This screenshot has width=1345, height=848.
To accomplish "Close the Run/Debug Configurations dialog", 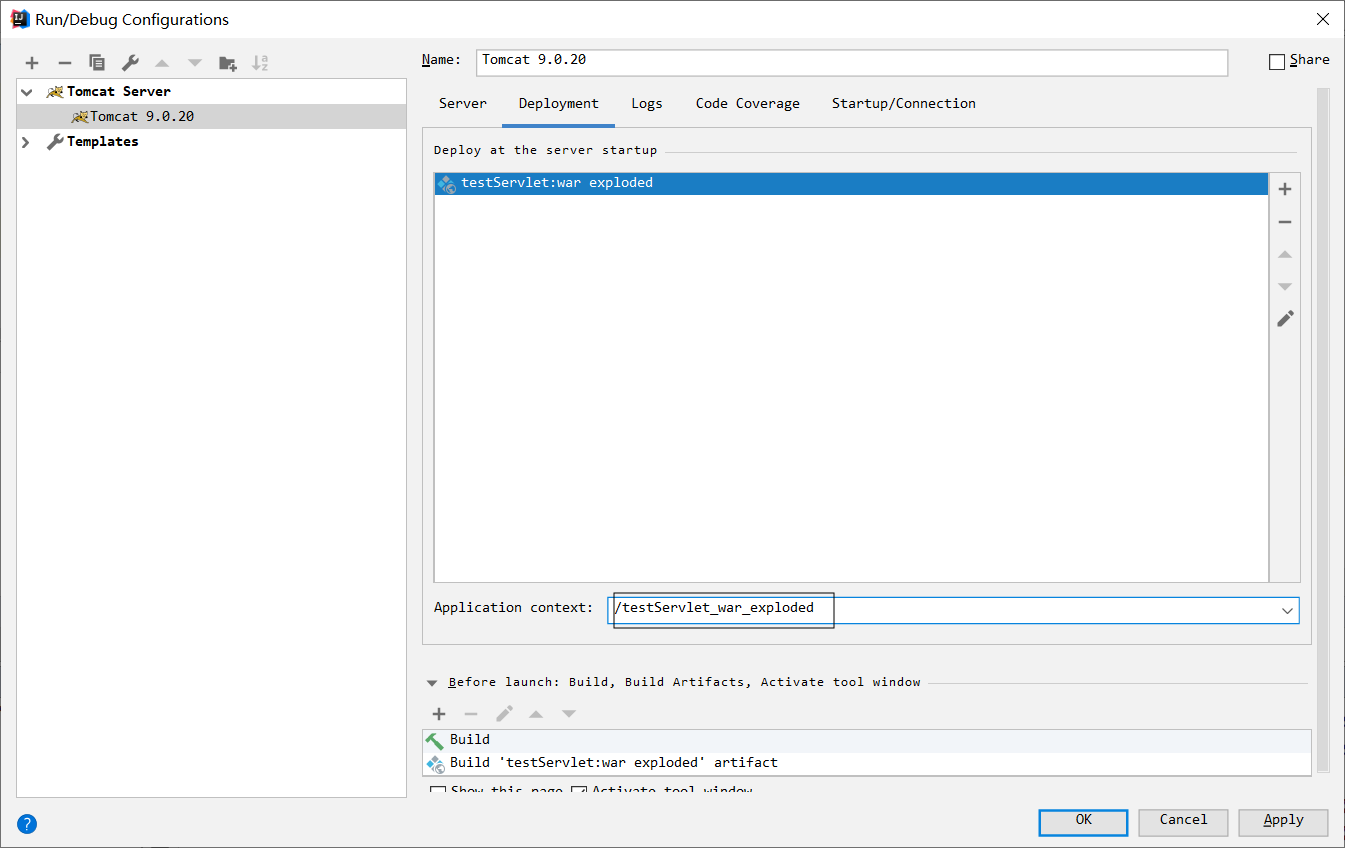I will (x=1322, y=19).
